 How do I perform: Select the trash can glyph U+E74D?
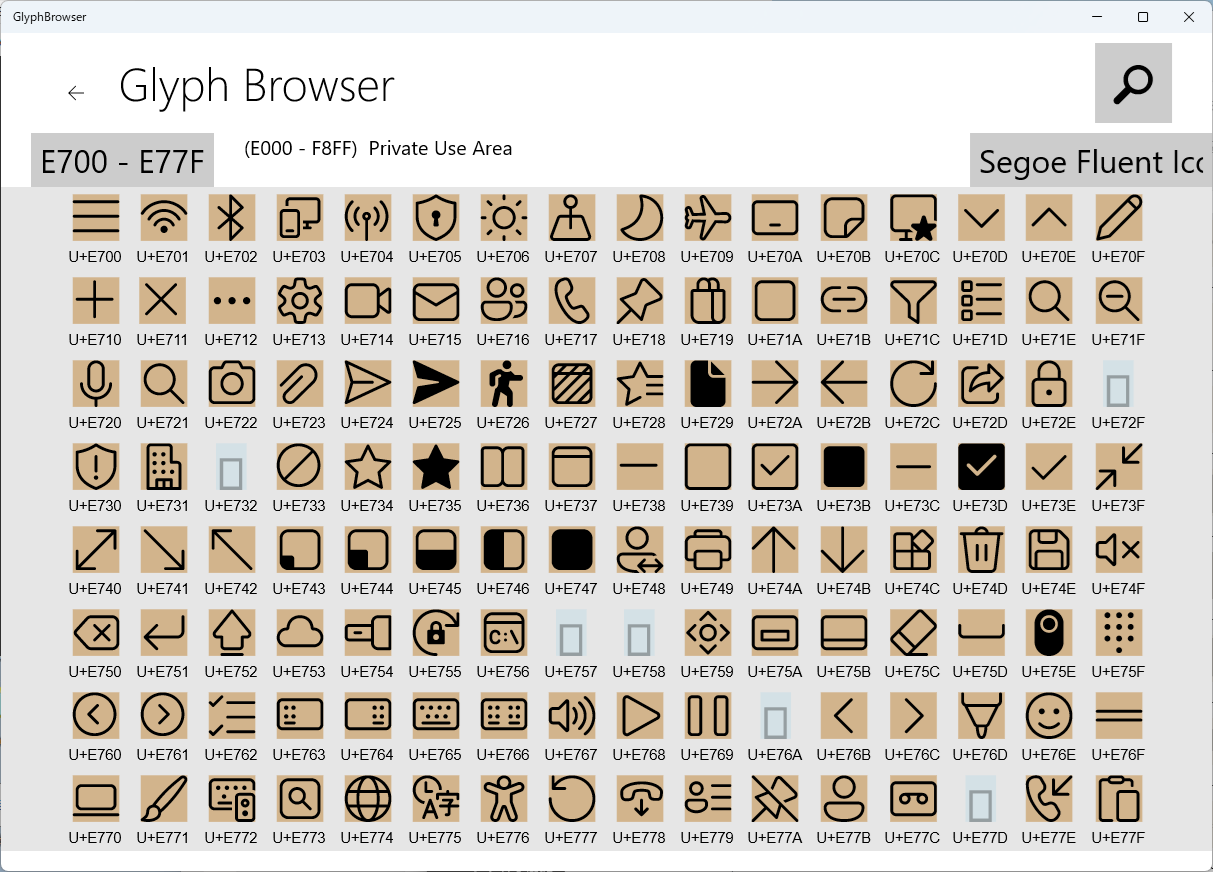pyautogui.click(x=980, y=550)
